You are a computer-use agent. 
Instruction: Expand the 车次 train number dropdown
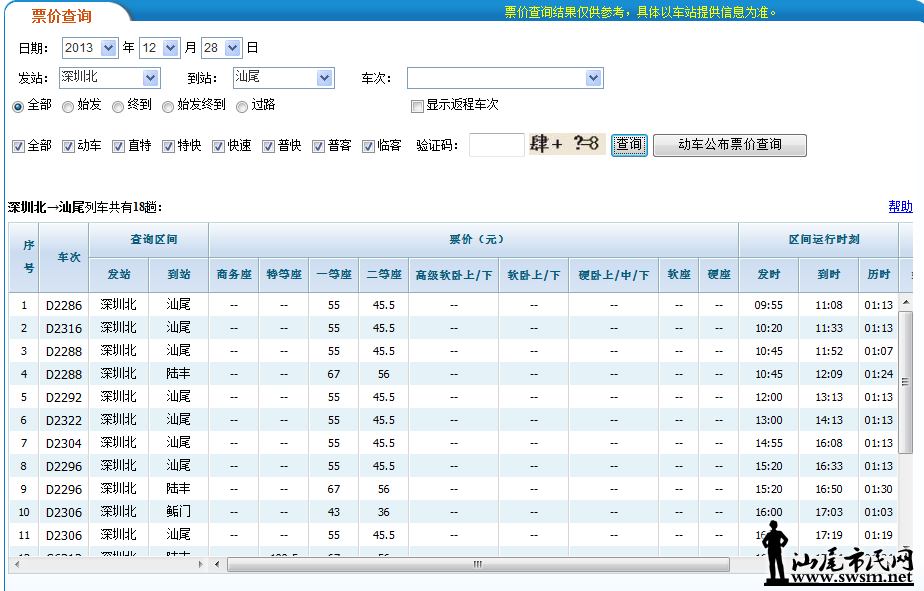593,78
